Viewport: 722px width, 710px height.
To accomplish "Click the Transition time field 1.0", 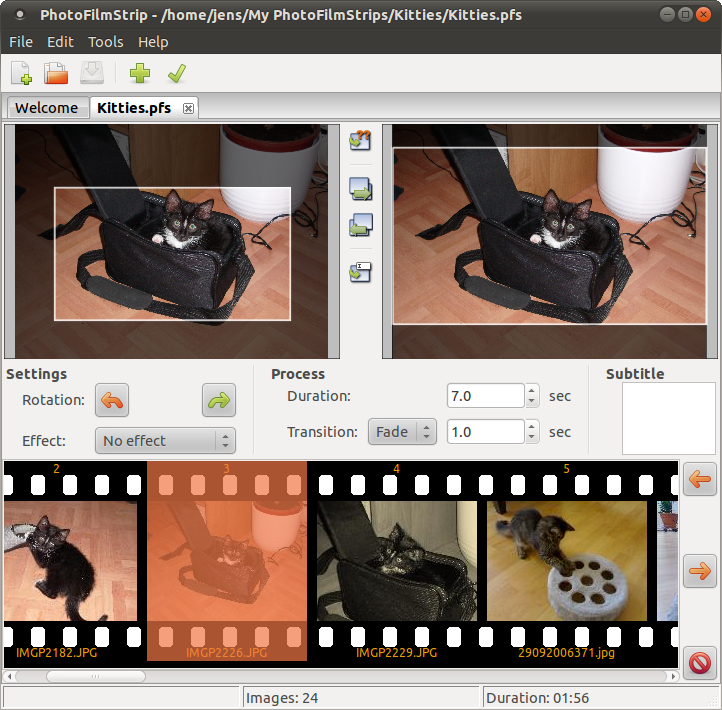I will point(485,432).
